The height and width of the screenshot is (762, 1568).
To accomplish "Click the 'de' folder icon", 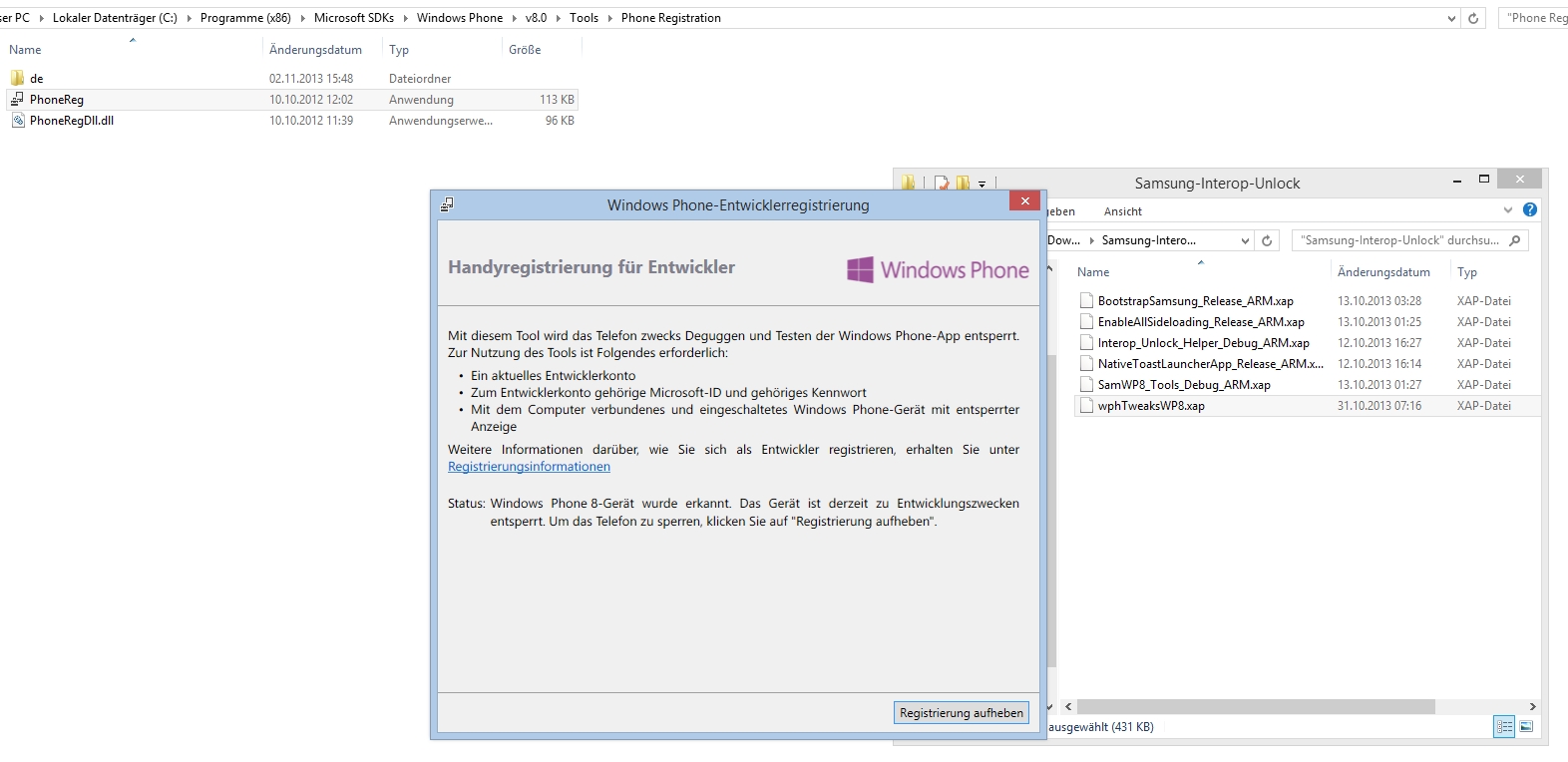I will pos(17,78).
